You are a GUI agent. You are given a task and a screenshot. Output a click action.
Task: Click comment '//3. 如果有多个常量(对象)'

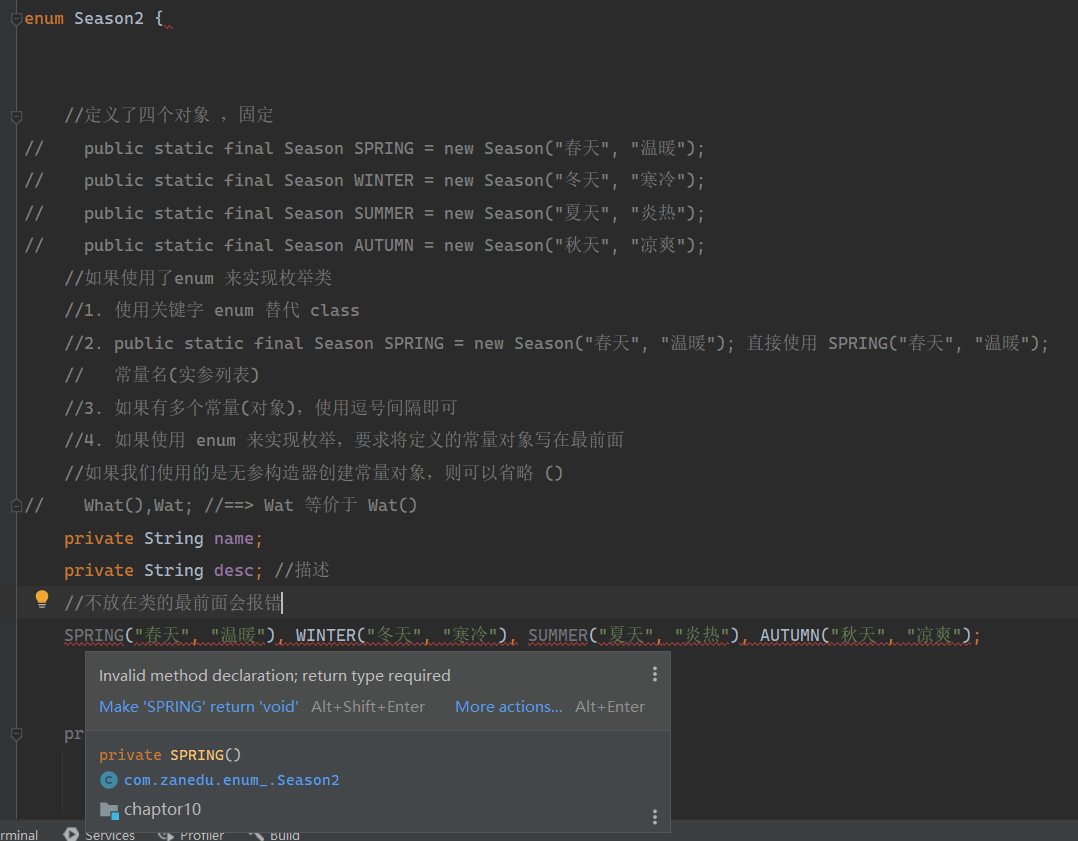[261, 408]
